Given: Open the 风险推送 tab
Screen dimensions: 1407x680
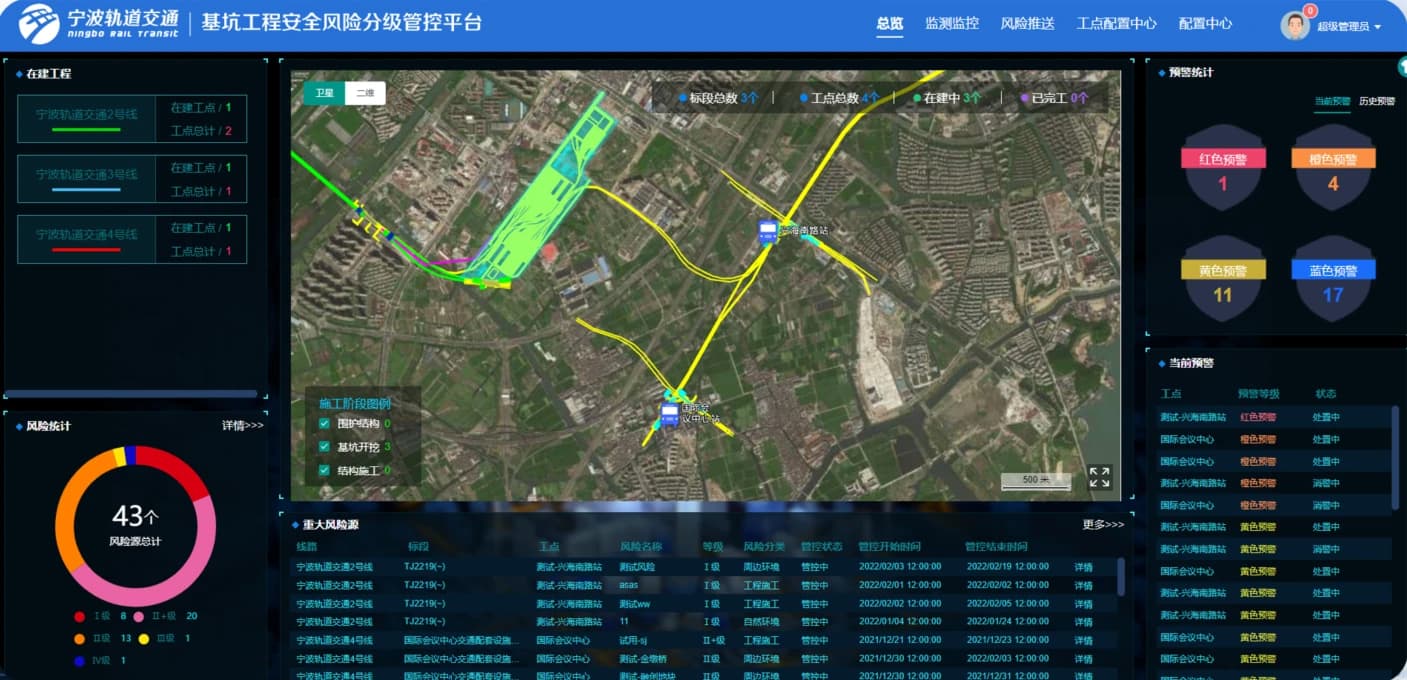Looking at the screenshot, I should (1027, 24).
